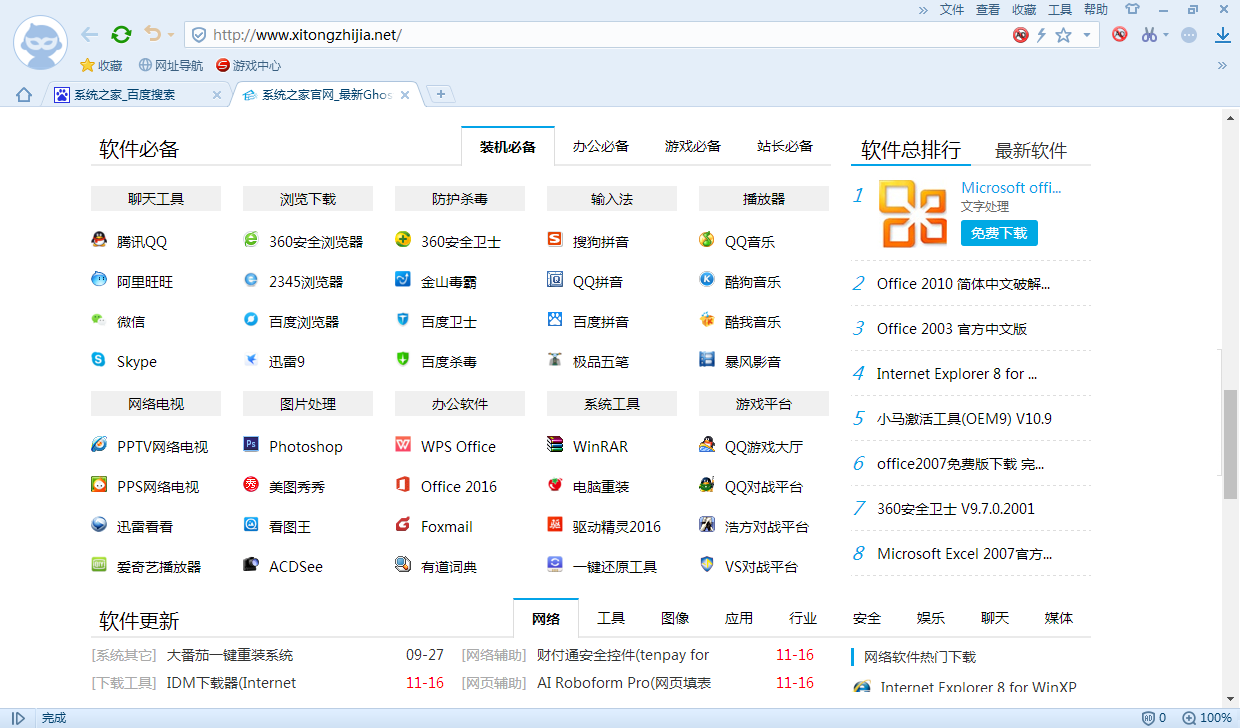1240x728 pixels.
Task: Click the Office 2016 icon
Action: pos(403,485)
